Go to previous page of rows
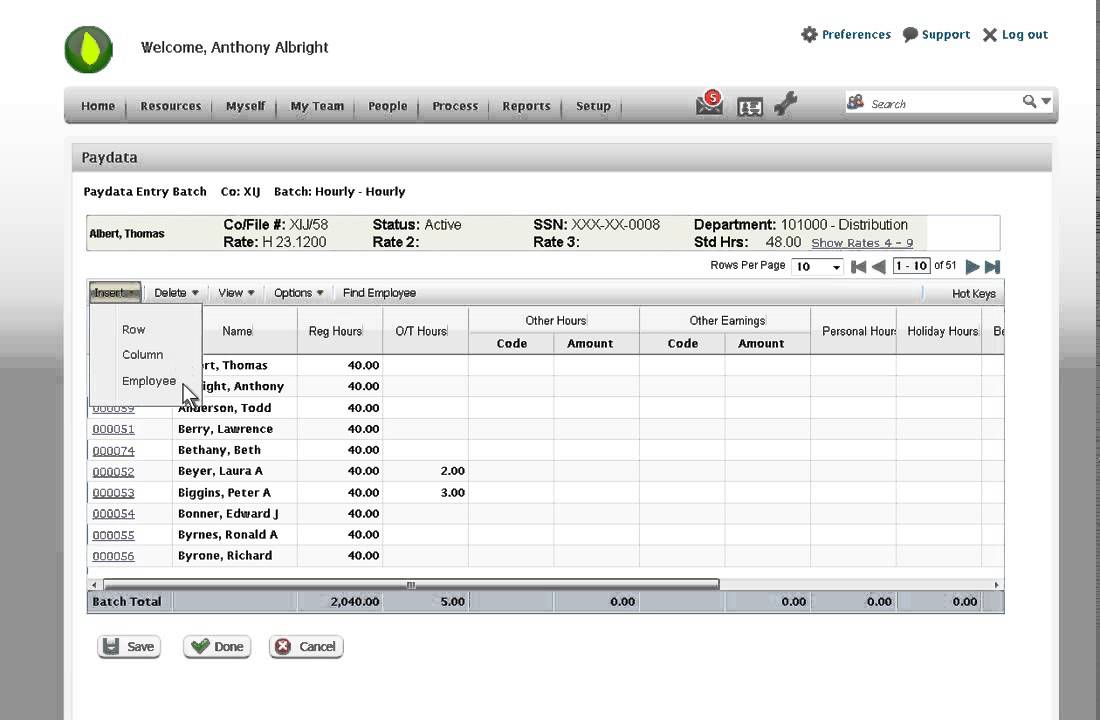The image size is (1100, 720). pyautogui.click(x=878, y=267)
